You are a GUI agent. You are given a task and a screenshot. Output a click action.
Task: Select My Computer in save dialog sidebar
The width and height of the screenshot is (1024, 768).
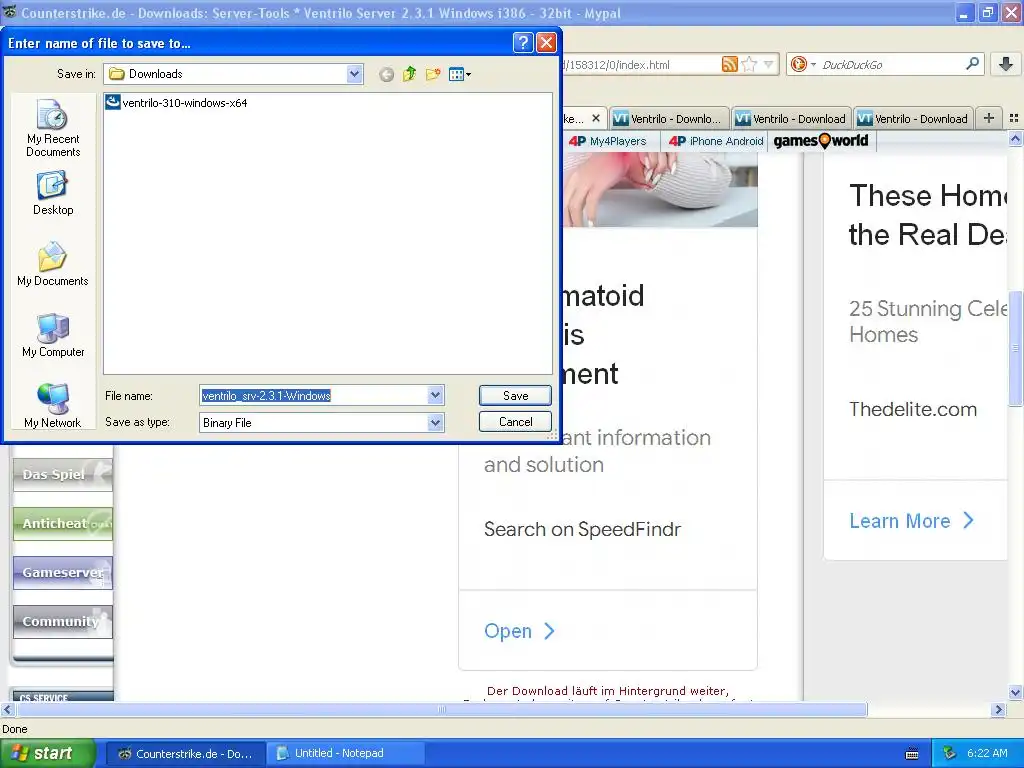click(53, 335)
